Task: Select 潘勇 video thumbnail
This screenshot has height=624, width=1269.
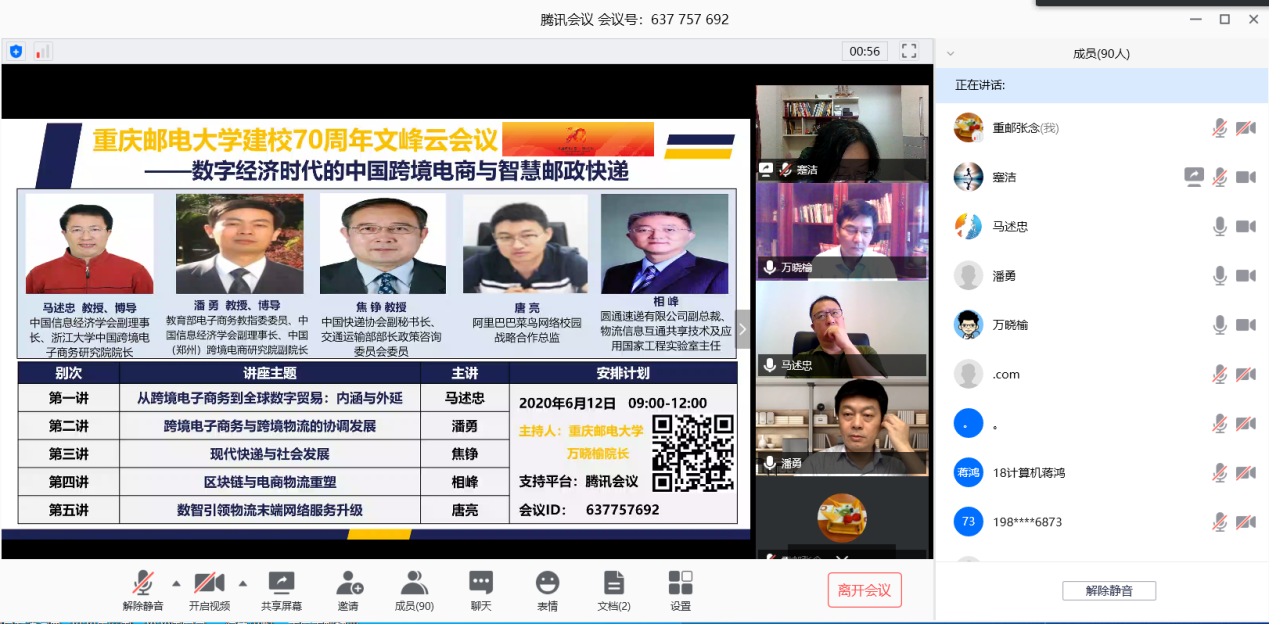Action: tap(842, 426)
